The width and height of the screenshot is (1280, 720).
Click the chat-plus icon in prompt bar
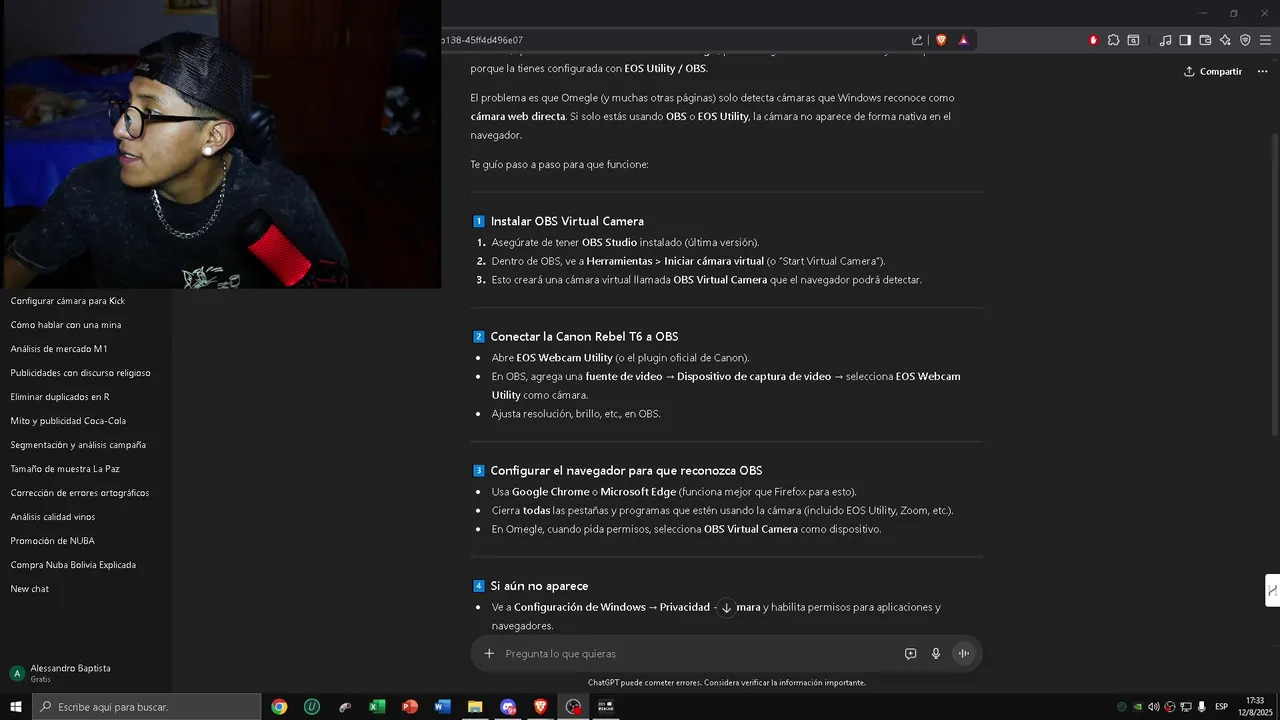[910, 653]
